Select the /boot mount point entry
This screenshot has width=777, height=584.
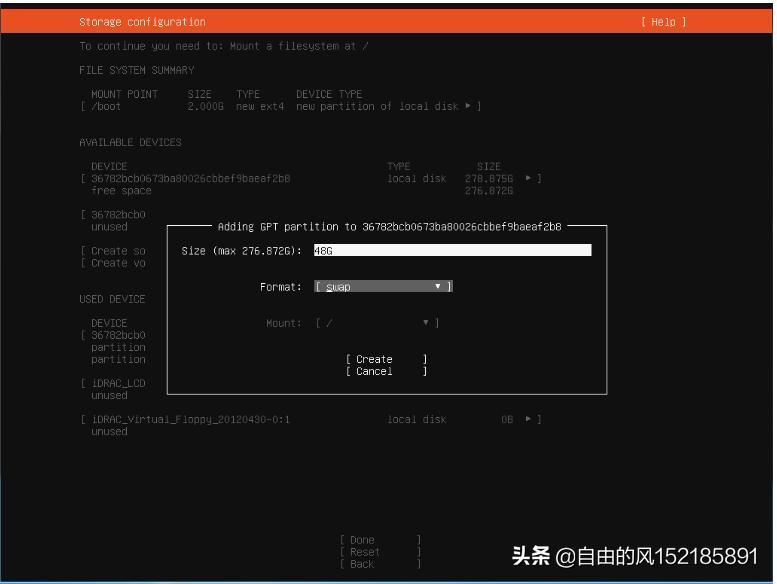(106, 106)
